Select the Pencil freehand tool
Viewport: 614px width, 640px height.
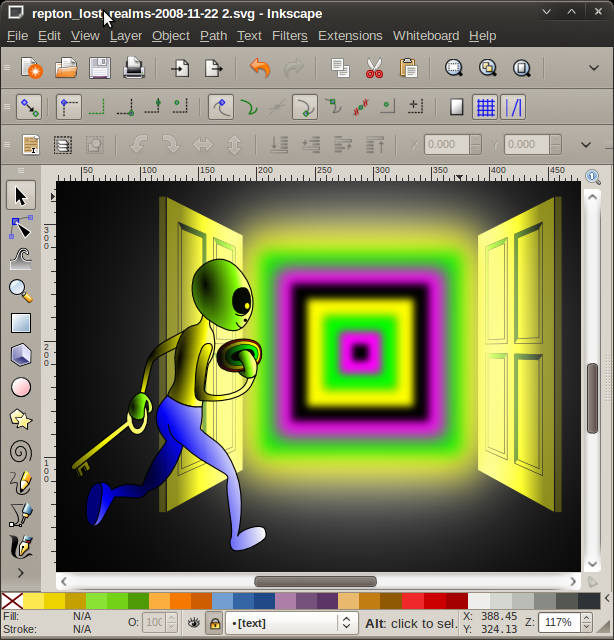(x=21, y=483)
